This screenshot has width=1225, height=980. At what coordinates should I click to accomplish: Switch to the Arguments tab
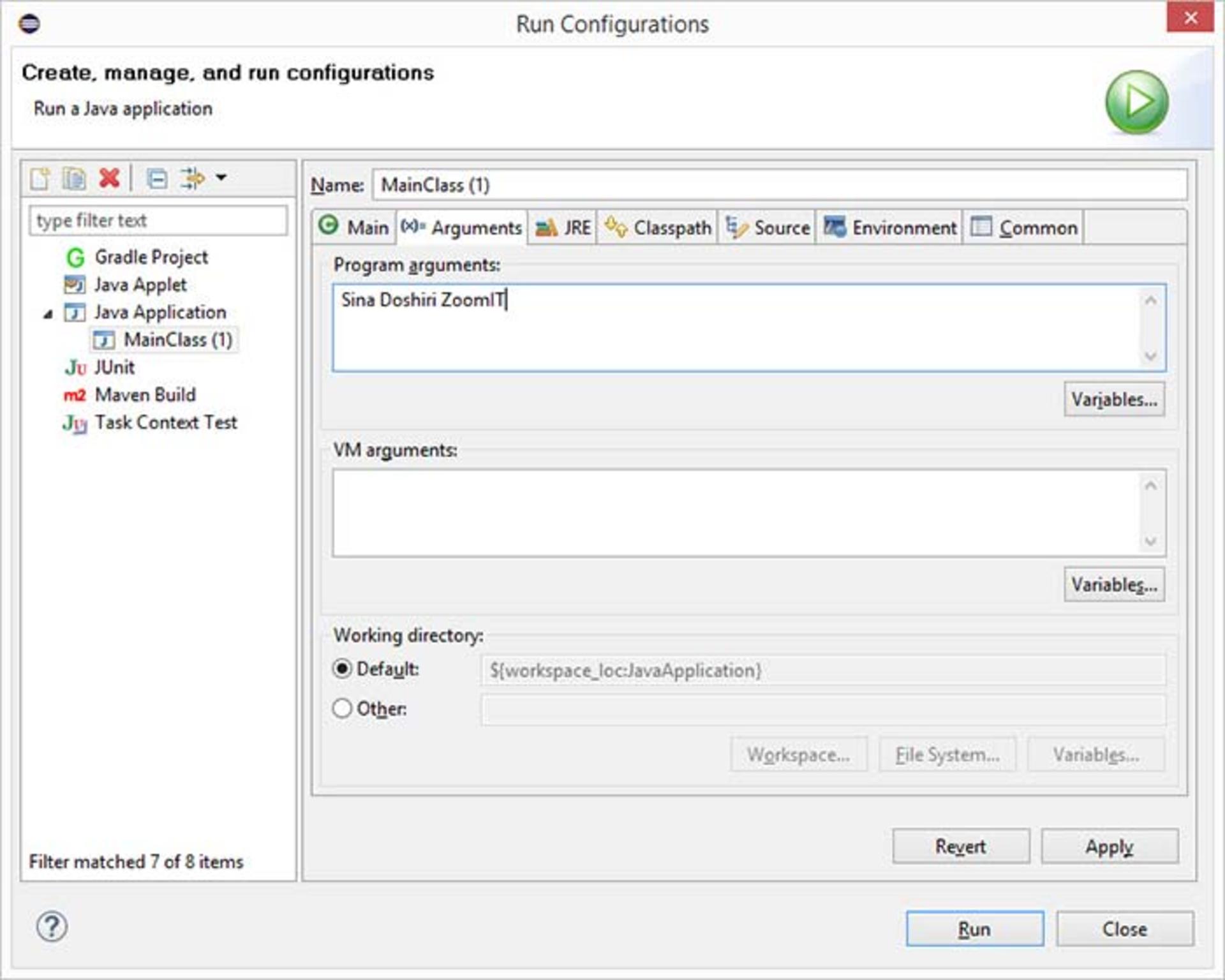point(462,227)
